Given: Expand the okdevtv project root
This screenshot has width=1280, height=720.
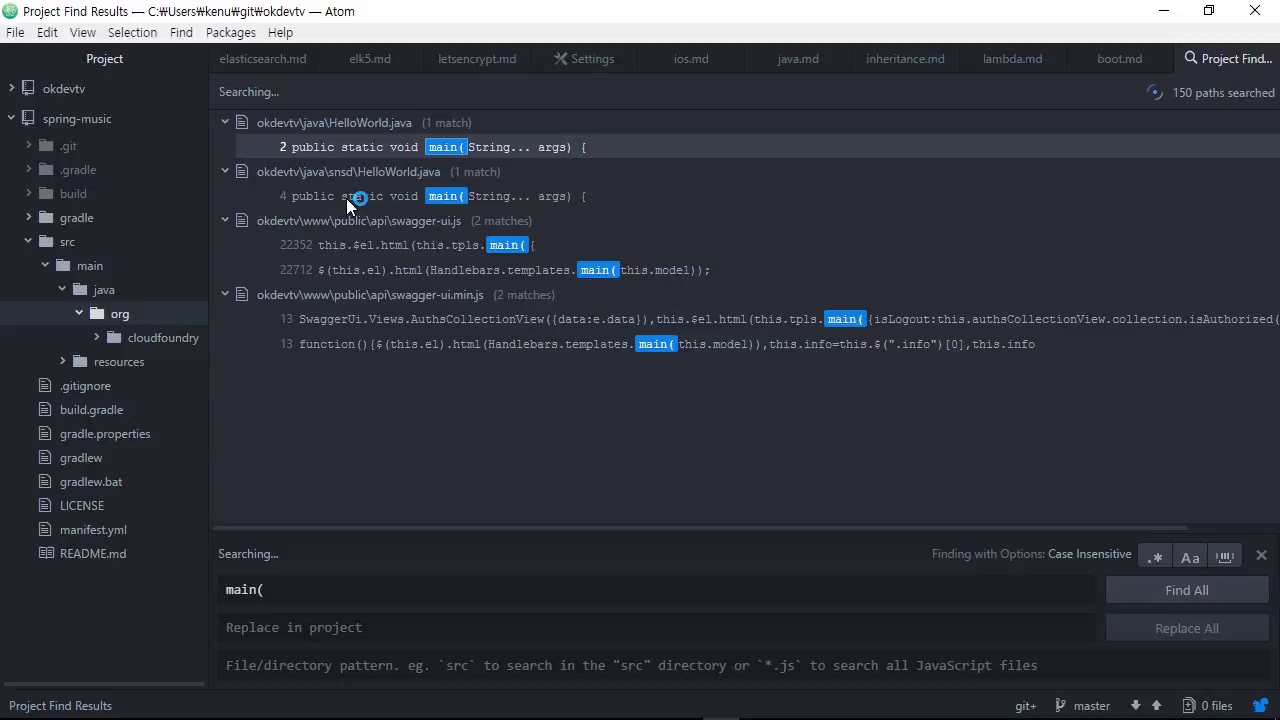Looking at the screenshot, I should (x=11, y=89).
